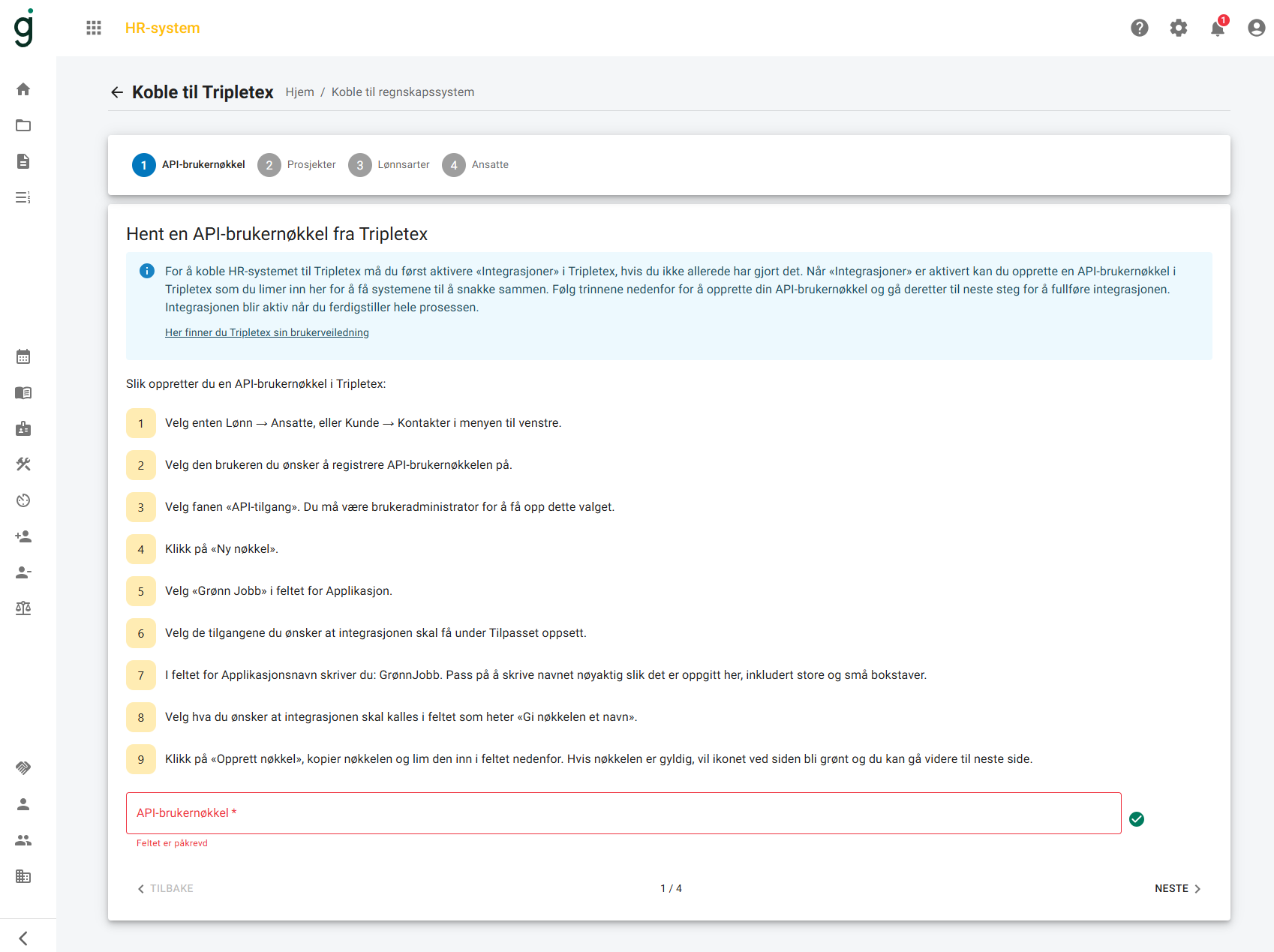The image size is (1274, 952).
Task: Select step 4 Ansatte
Action: tap(475, 165)
